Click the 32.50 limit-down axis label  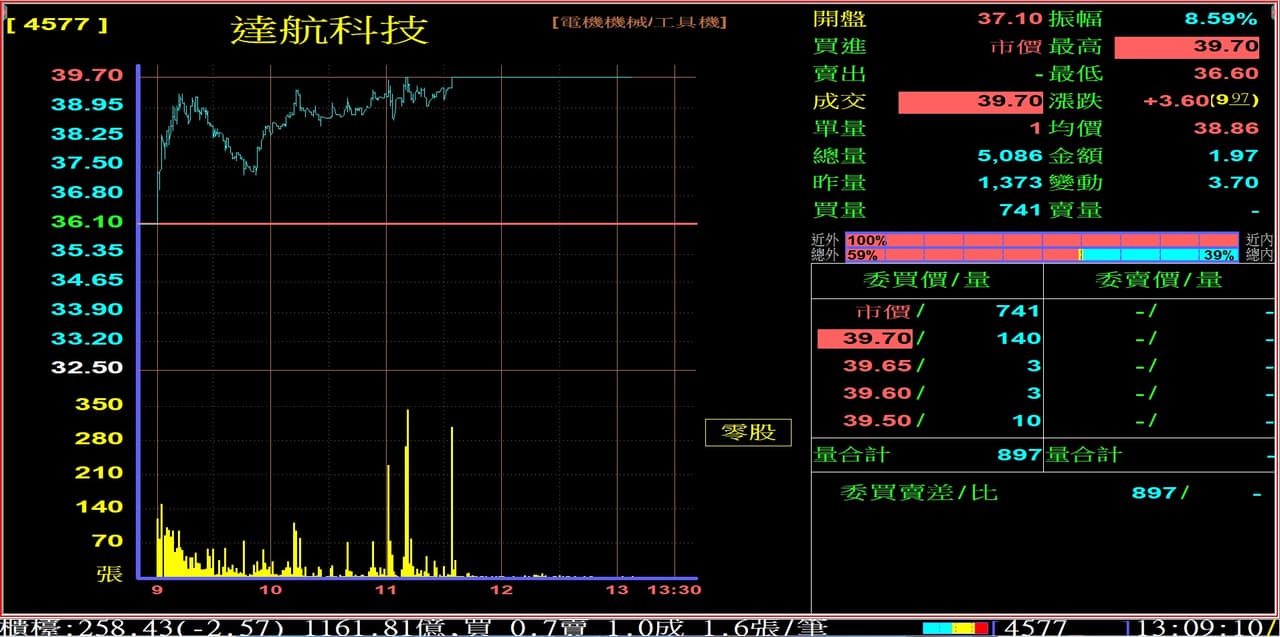87,368
